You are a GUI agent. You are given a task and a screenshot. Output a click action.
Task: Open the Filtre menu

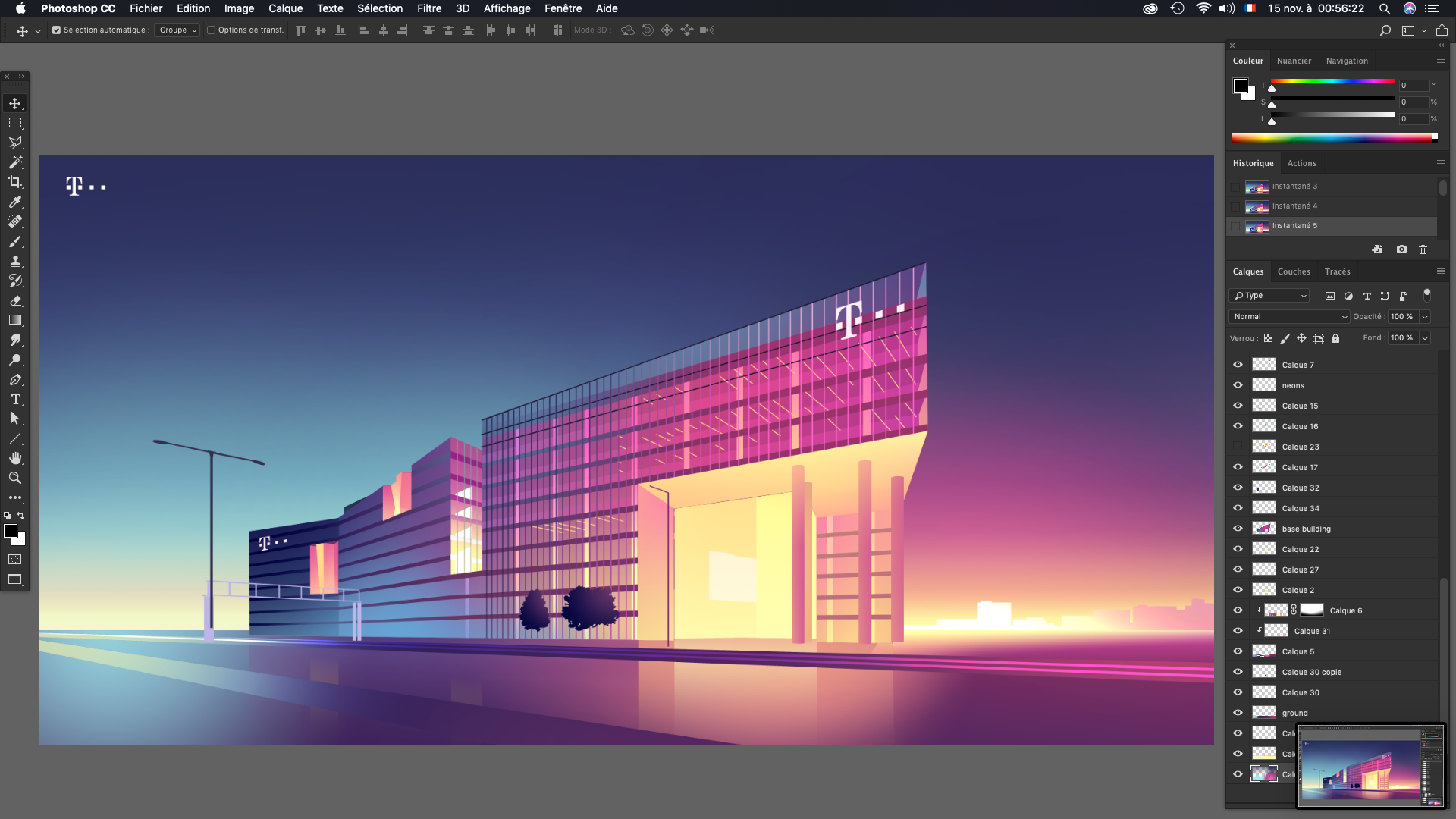(429, 8)
